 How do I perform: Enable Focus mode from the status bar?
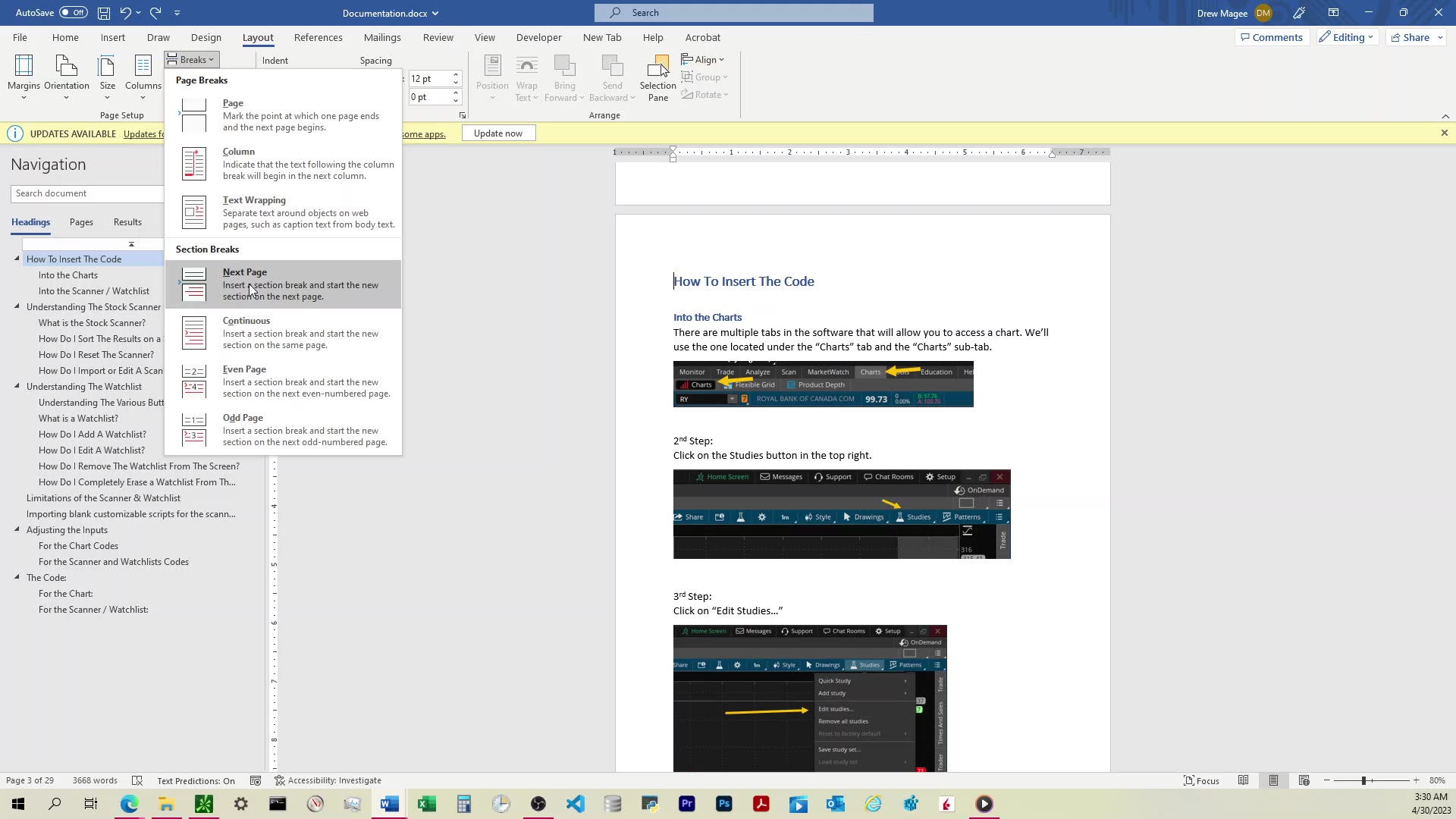pyautogui.click(x=1201, y=780)
